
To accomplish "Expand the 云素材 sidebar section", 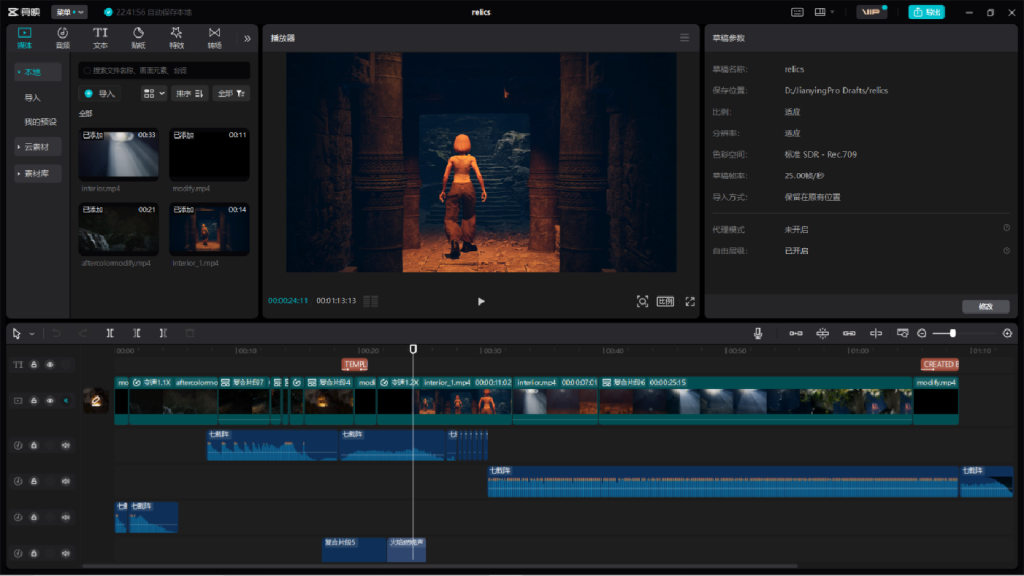I will pyautogui.click(x=39, y=147).
